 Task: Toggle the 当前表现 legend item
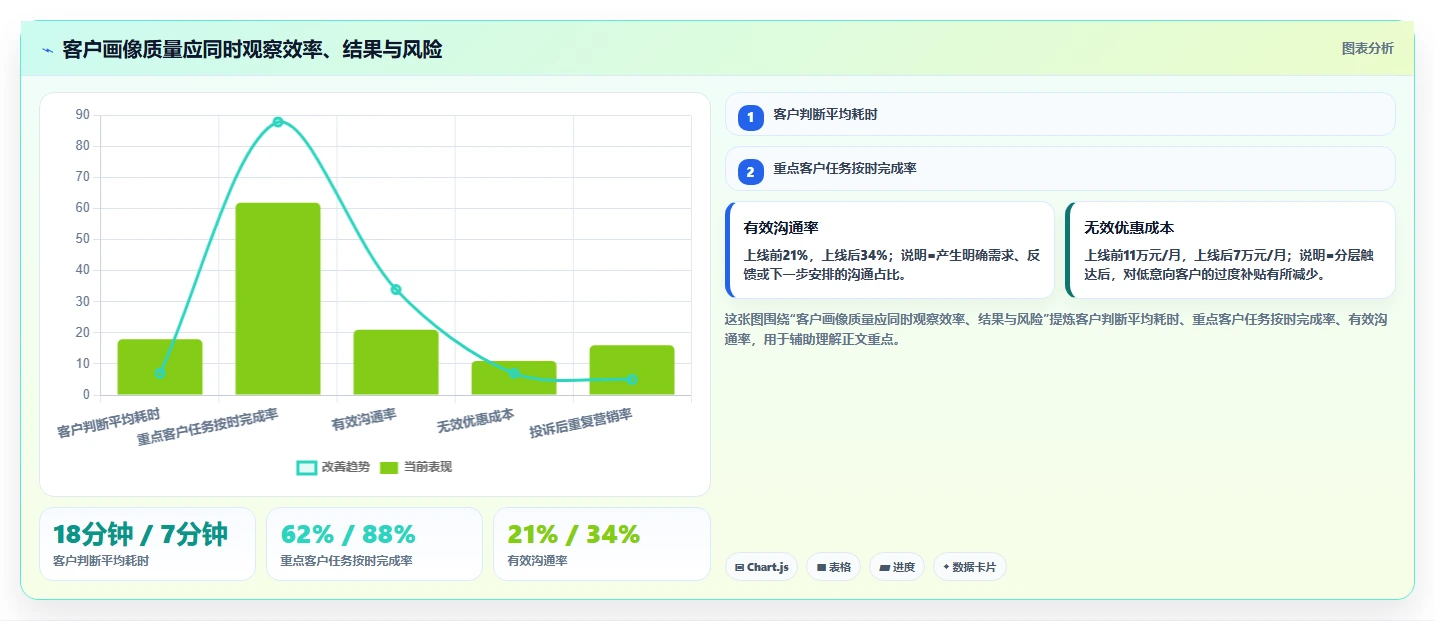coord(416,467)
